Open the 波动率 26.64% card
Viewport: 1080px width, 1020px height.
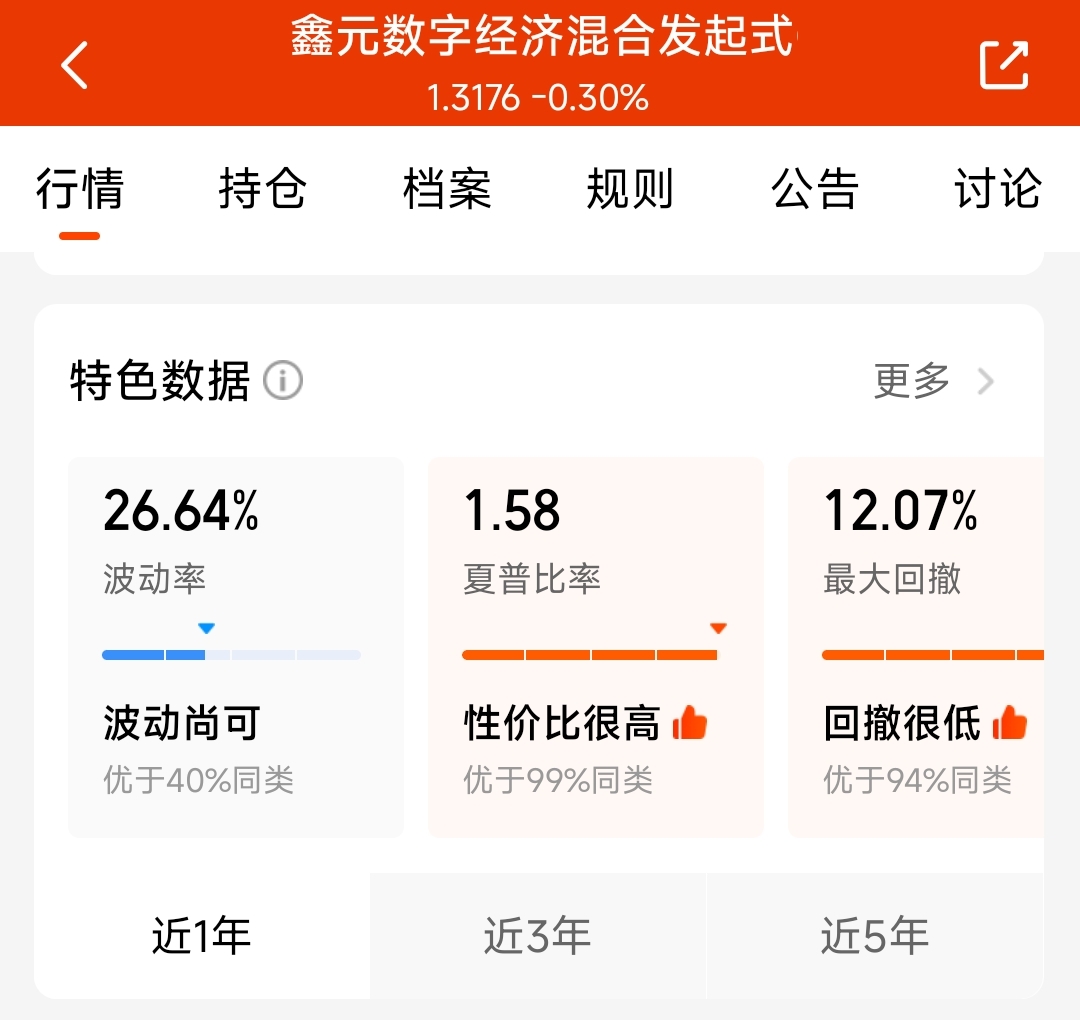236,647
